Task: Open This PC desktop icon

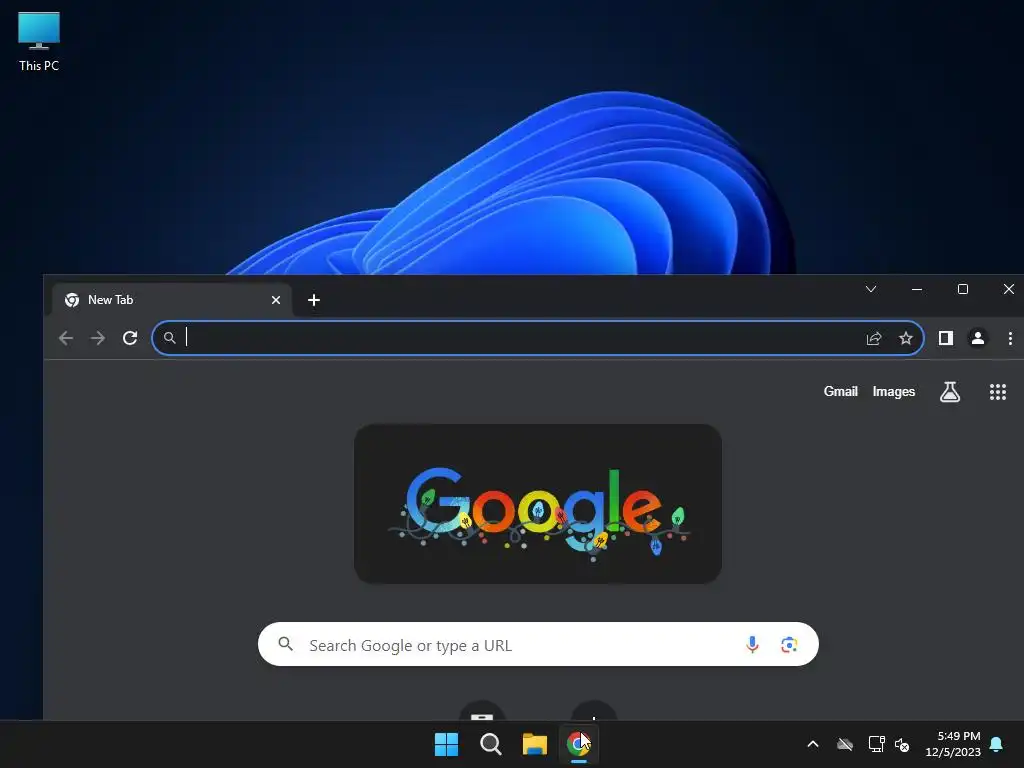Action: 39,42
